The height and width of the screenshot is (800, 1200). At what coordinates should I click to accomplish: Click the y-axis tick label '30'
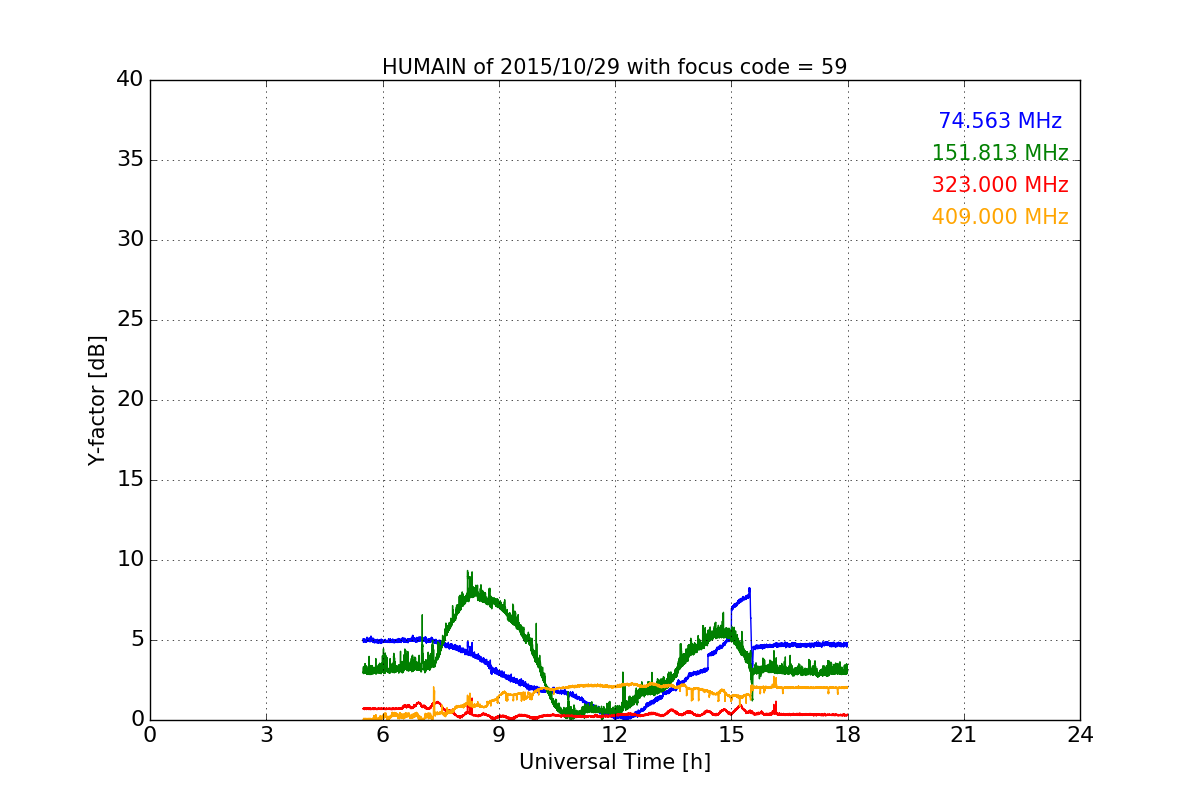[130, 240]
